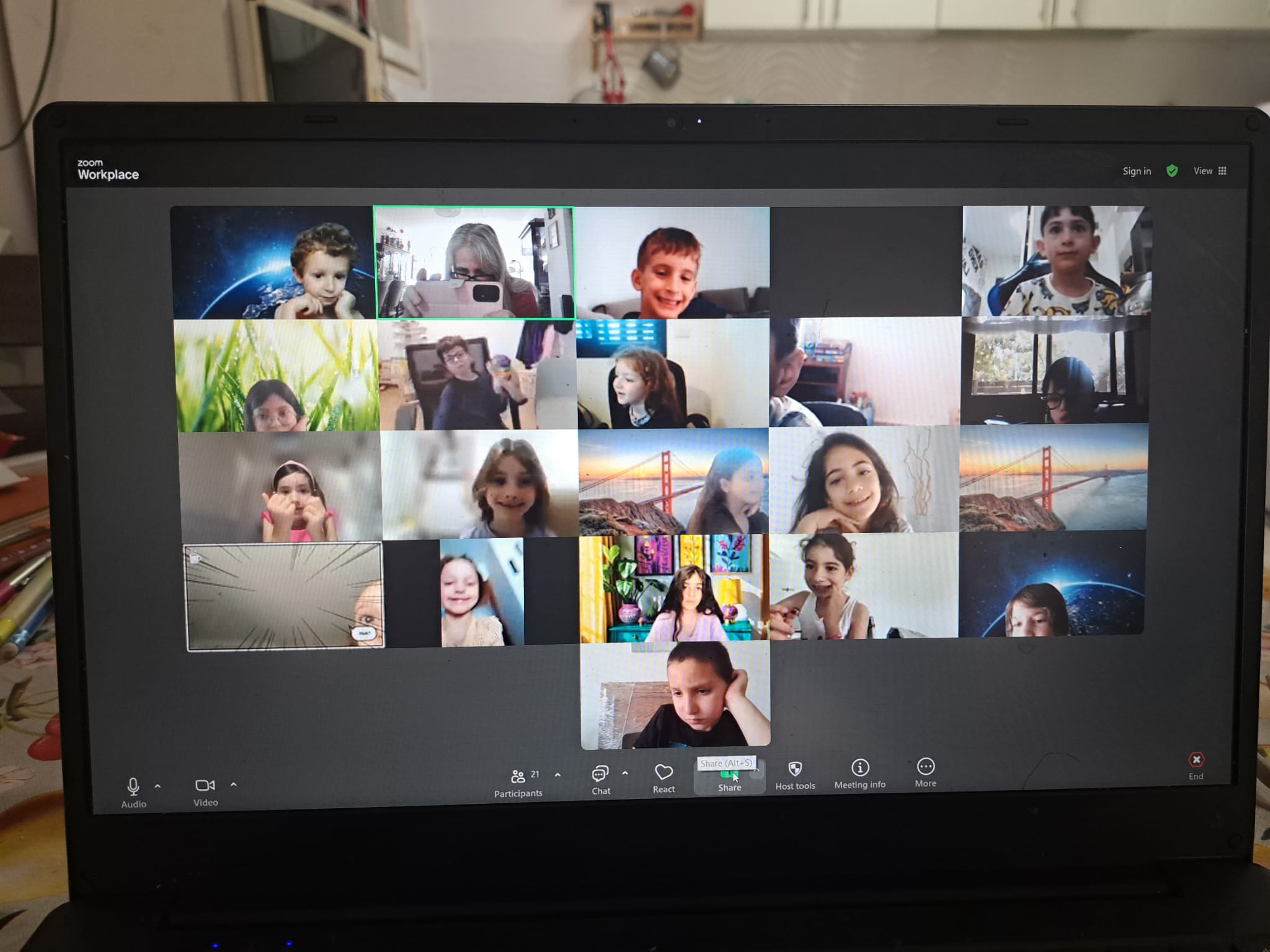Image resolution: width=1270 pixels, height=952 pixels.
Task: Open React heart reactions
Action: coord(664,772)
